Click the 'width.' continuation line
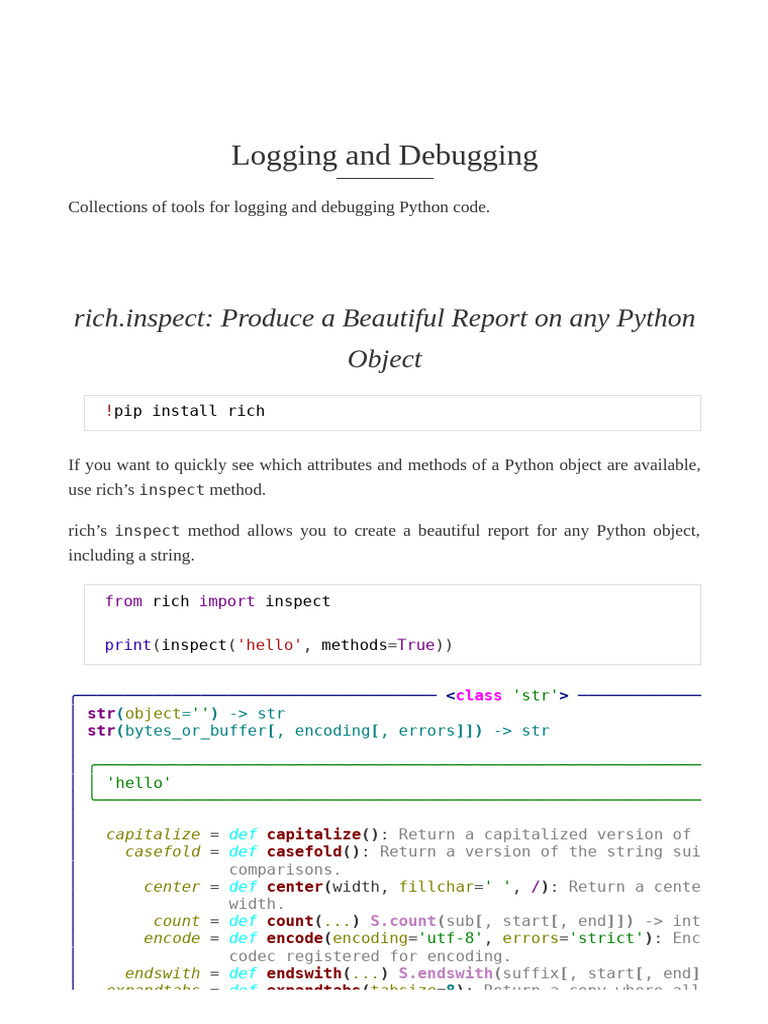The image size is (768, 1024). [257, 904]
